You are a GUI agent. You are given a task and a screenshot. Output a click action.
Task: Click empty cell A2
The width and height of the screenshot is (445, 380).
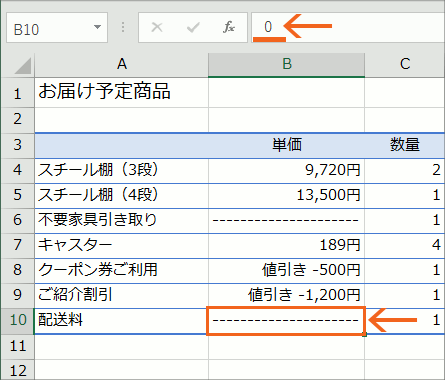(x=122, y=120)
